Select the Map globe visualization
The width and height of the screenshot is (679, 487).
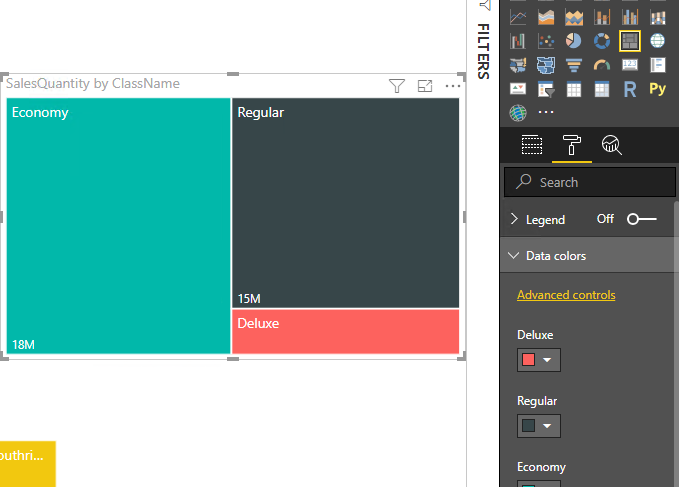(x=658, y=41)
